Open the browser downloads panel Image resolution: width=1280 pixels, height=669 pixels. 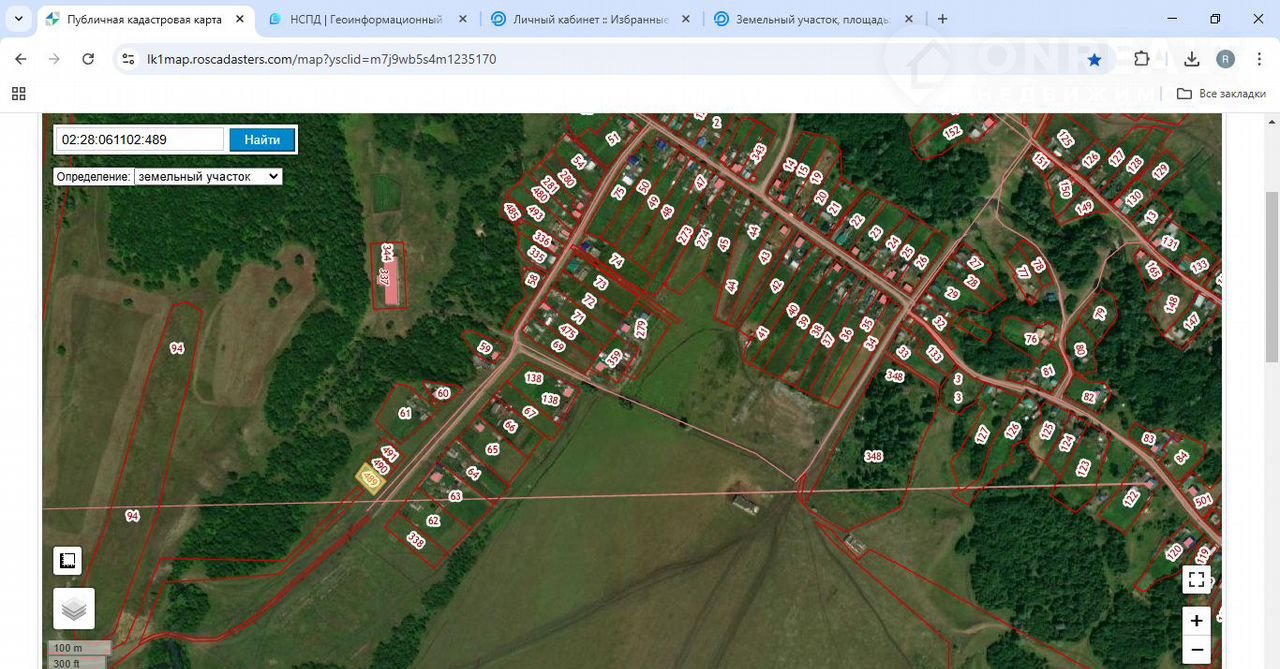click(1191, 59)
